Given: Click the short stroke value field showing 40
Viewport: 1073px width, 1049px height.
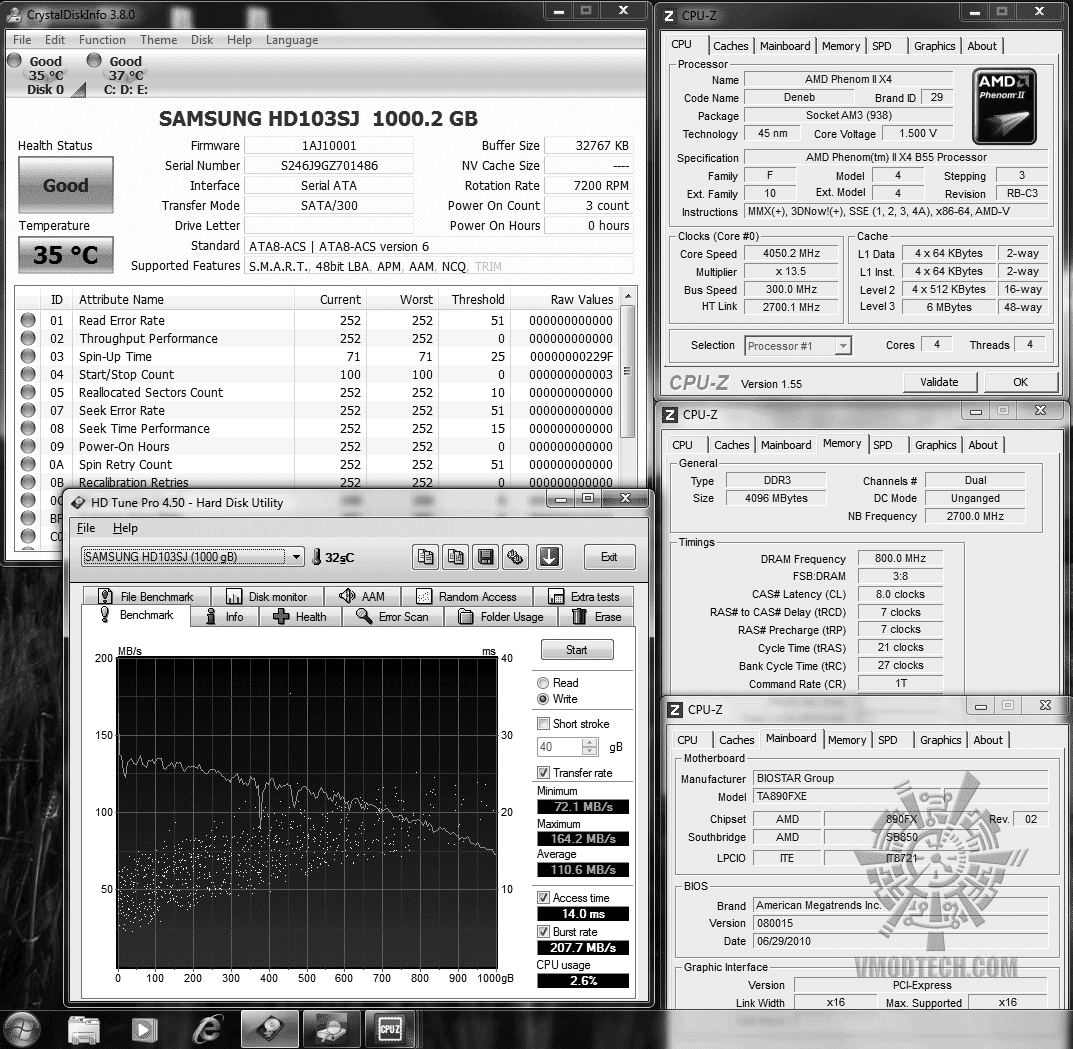Looking at the screenshot, I should click(559, 747).
